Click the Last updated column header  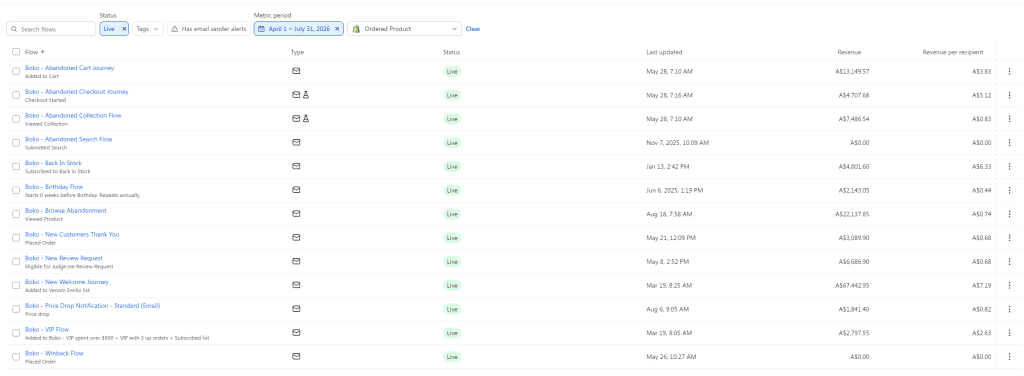[x=664, y=52]
